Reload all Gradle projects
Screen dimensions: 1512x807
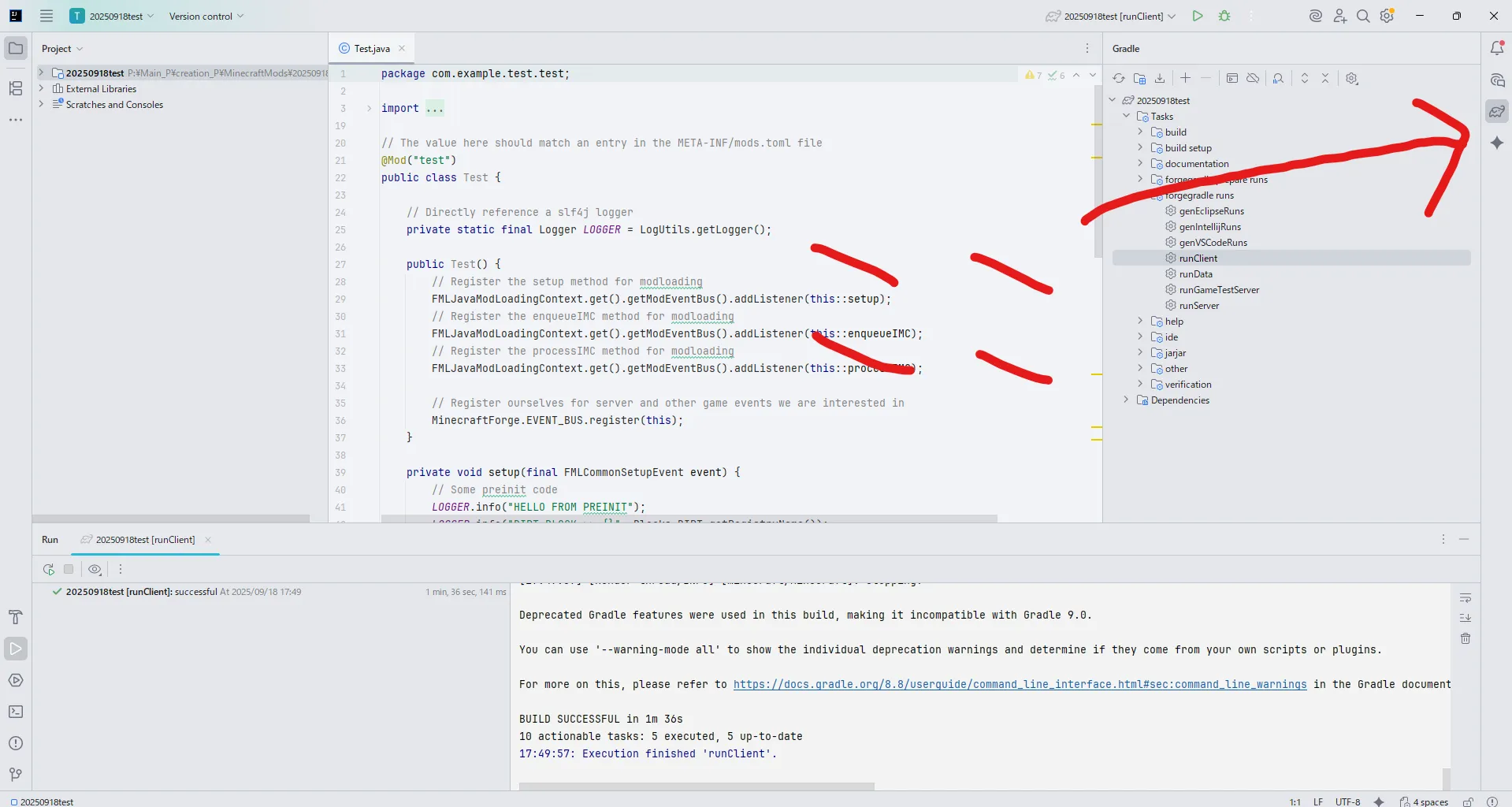[1118, 78]
